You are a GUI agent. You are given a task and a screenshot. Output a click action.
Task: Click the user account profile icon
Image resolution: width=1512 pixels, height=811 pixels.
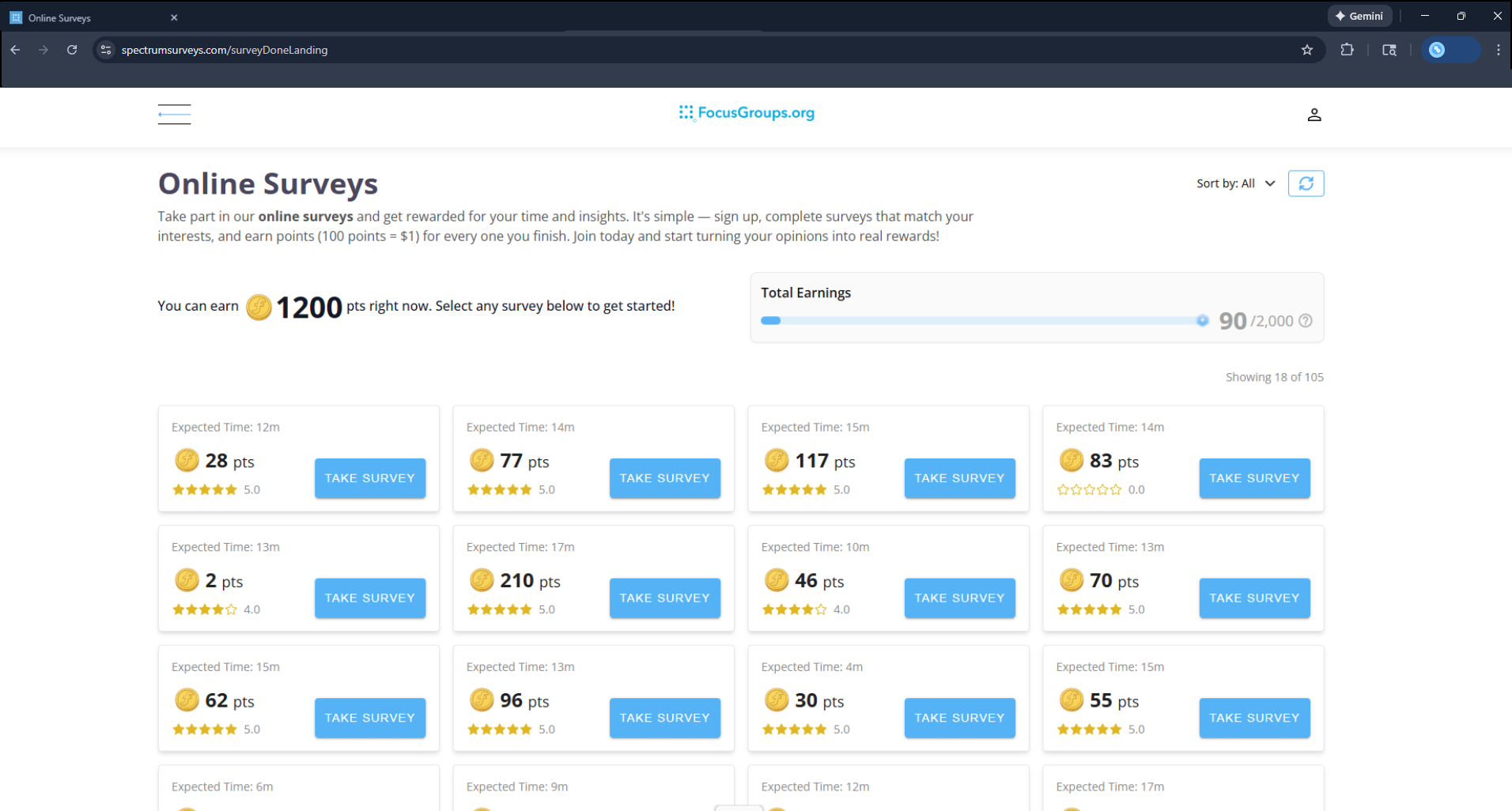[1314, 115]
